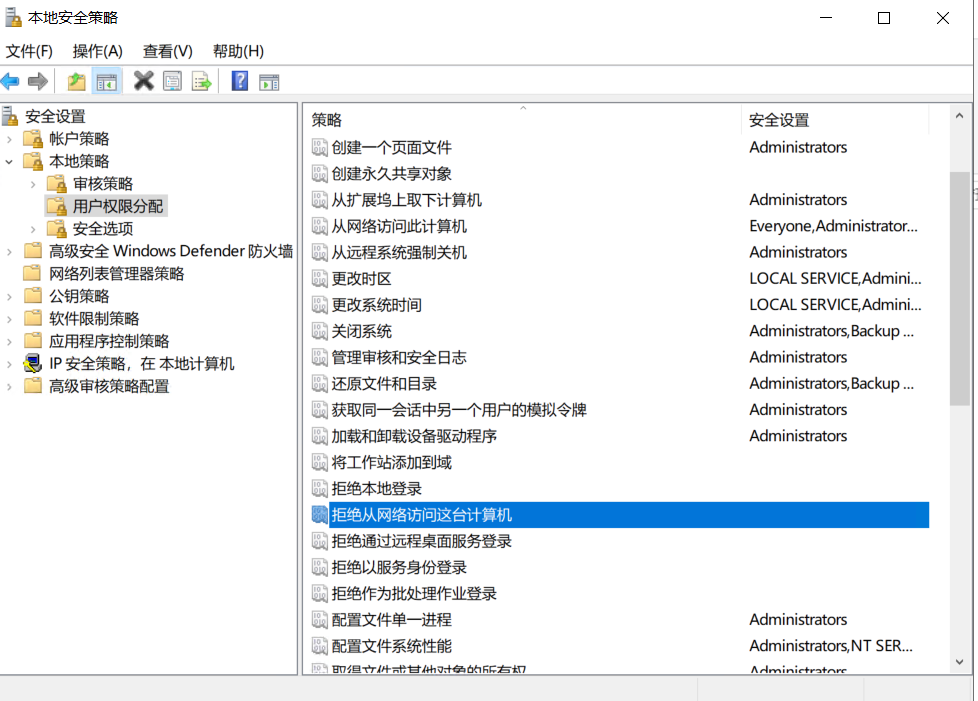Open the 操作(A) menu
The height and width of the screenshot is (701, 978).
coord(97,51)
